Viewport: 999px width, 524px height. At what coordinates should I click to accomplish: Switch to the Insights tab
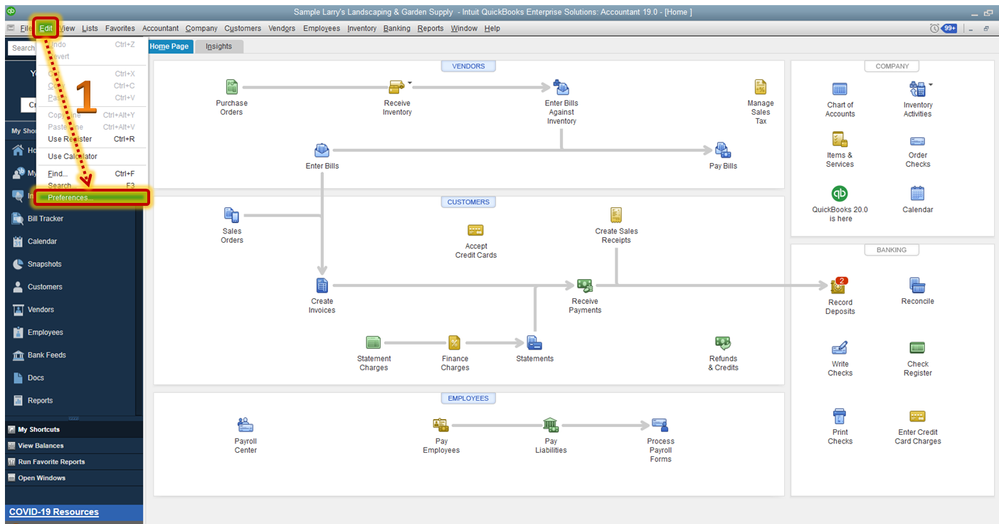pyautogui.click(x=219, y=47)
